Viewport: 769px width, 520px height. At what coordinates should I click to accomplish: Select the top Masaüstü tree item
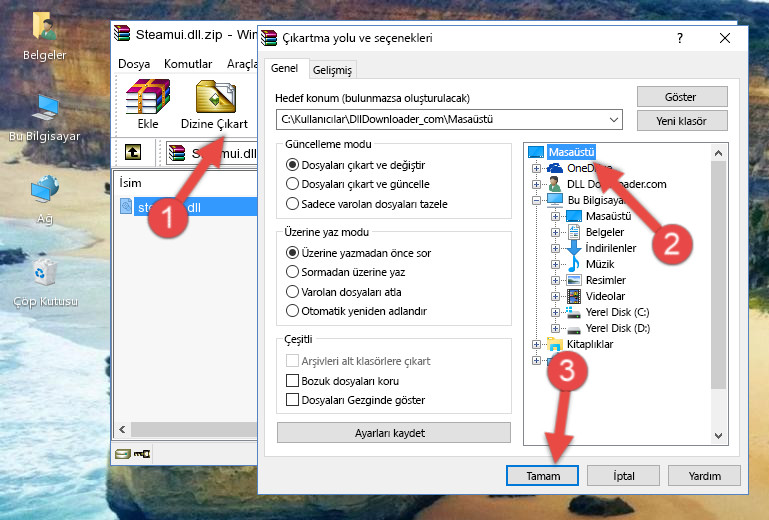pos(571,152)
